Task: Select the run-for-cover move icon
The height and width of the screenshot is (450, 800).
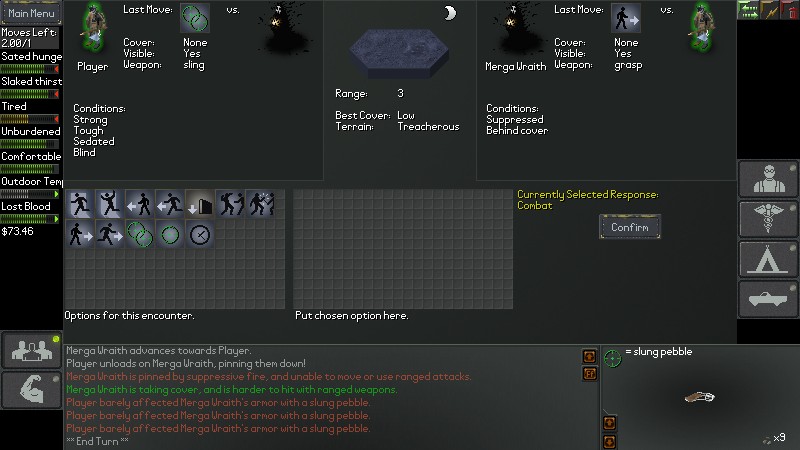Action: click(80, 204)
